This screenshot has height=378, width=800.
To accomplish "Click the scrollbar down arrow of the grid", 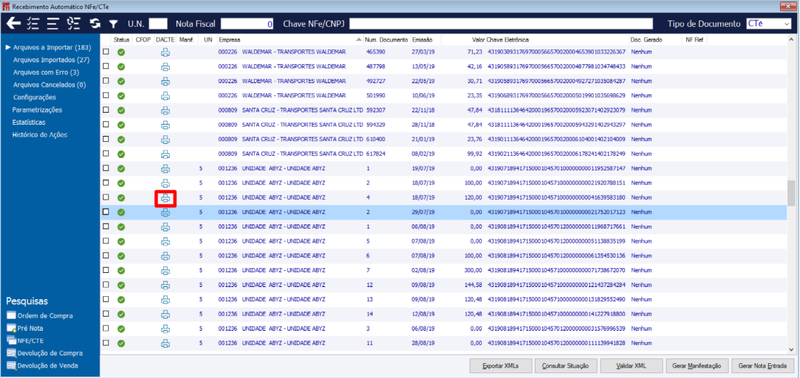I will tap(791, 350).
